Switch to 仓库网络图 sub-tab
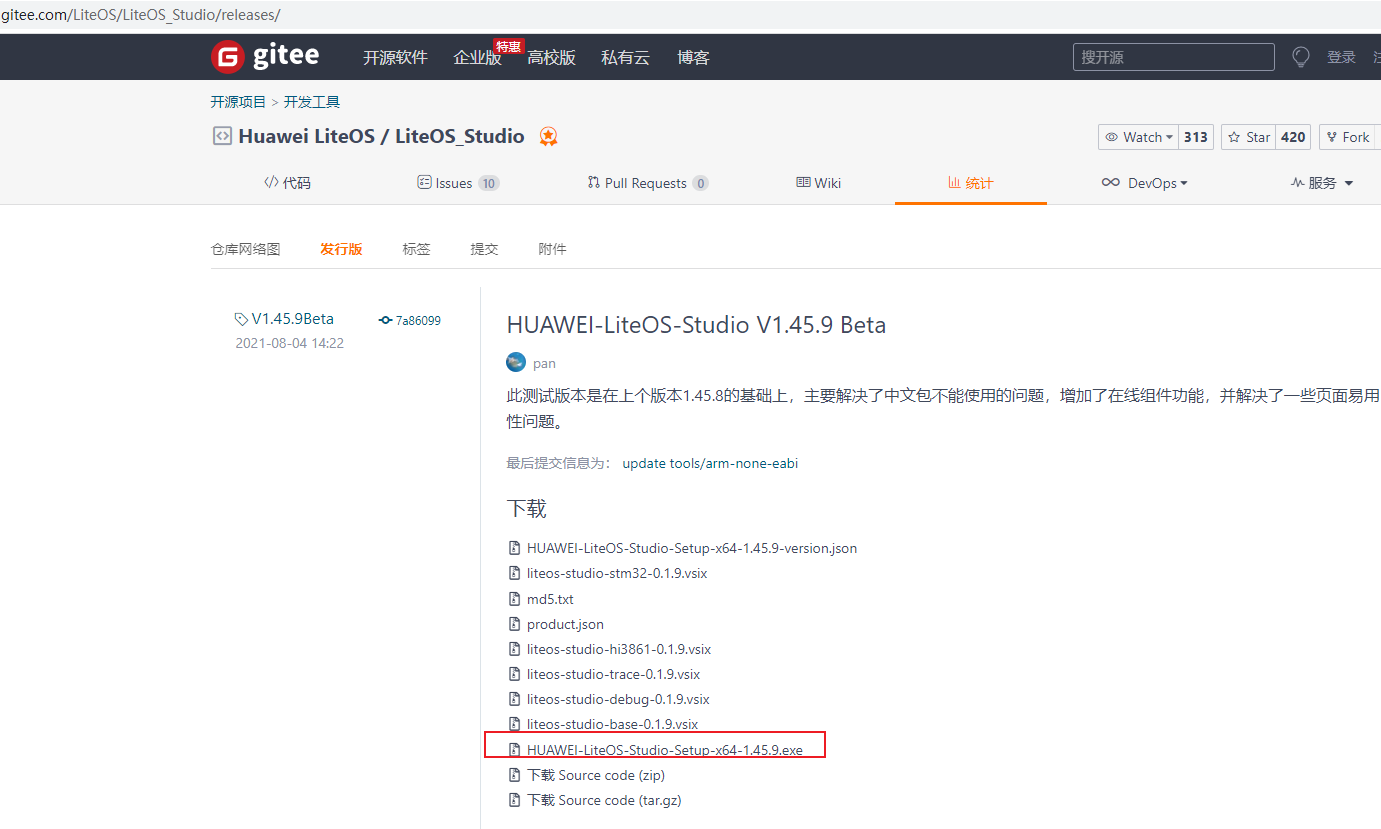The image size is (1381, 829). tap(245, 249)
